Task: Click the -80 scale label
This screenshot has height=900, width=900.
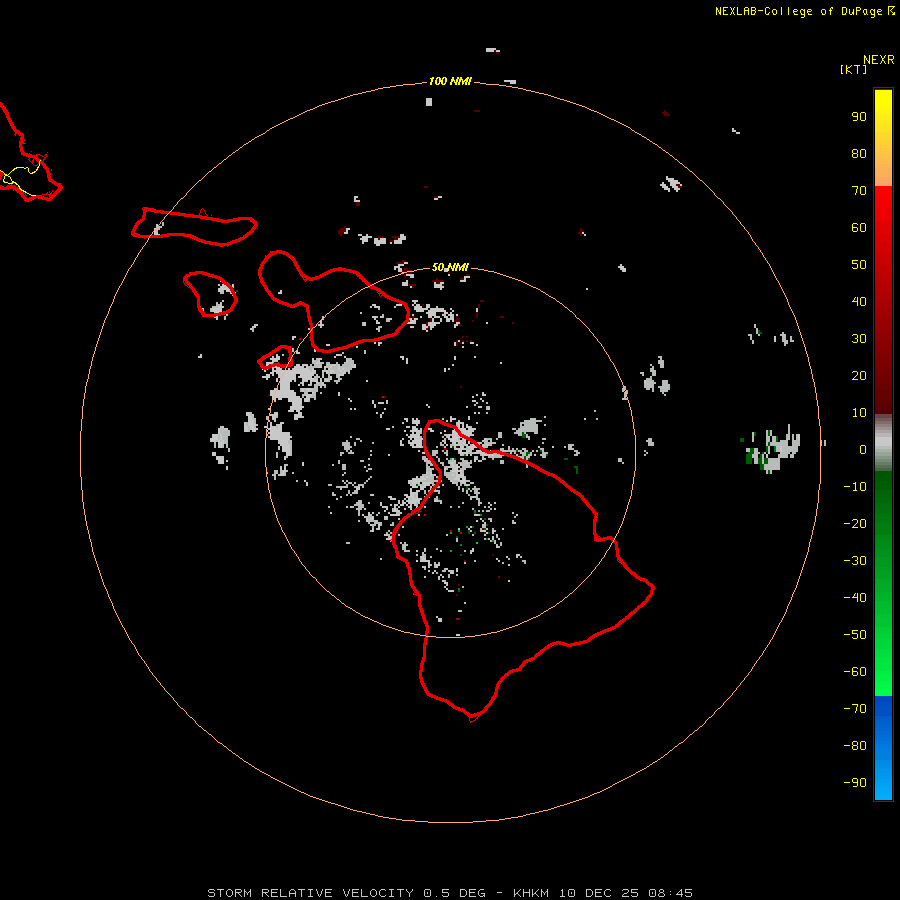Action: 855,746
